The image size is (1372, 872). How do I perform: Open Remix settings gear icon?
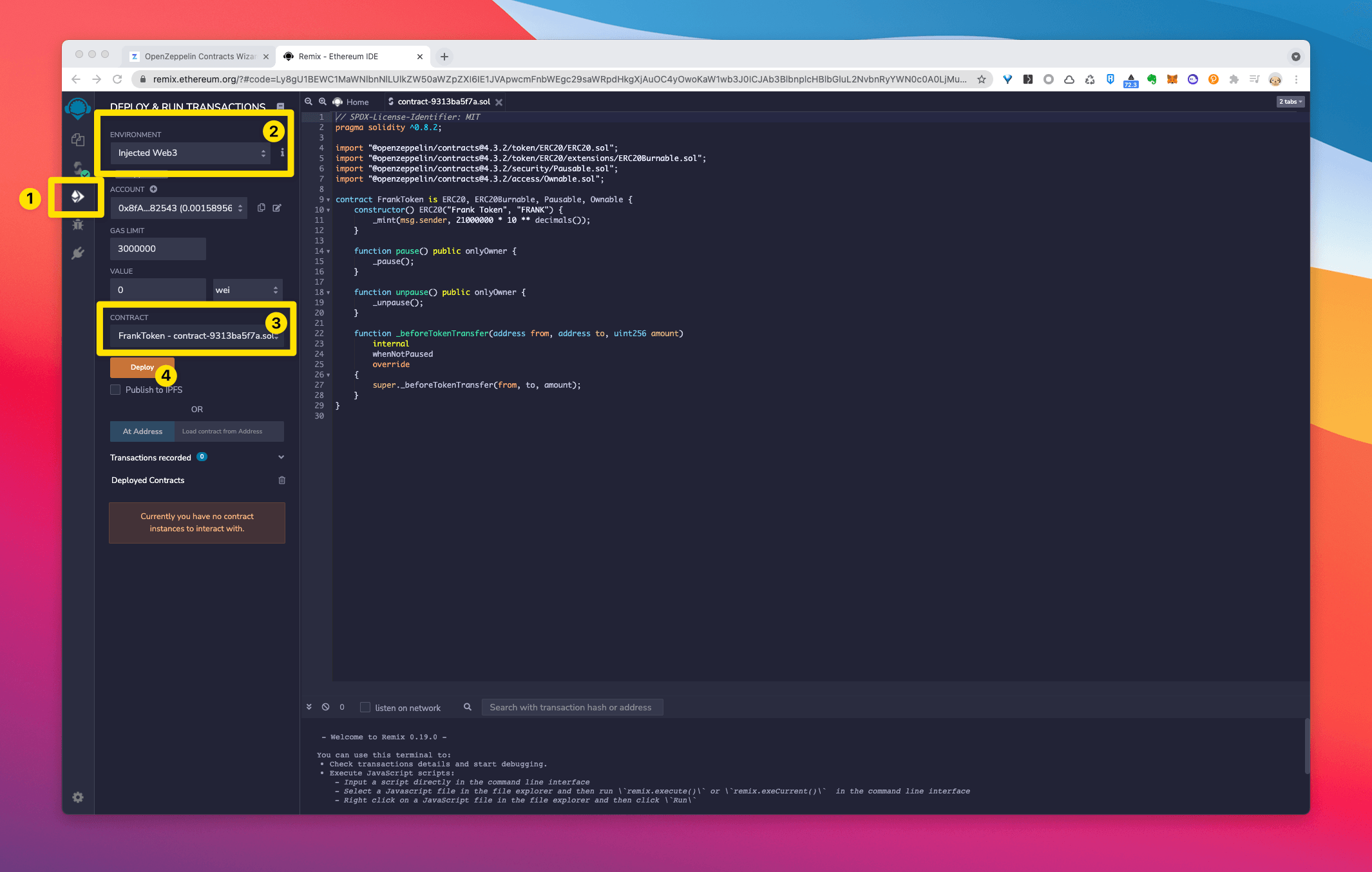coord(78,797)
